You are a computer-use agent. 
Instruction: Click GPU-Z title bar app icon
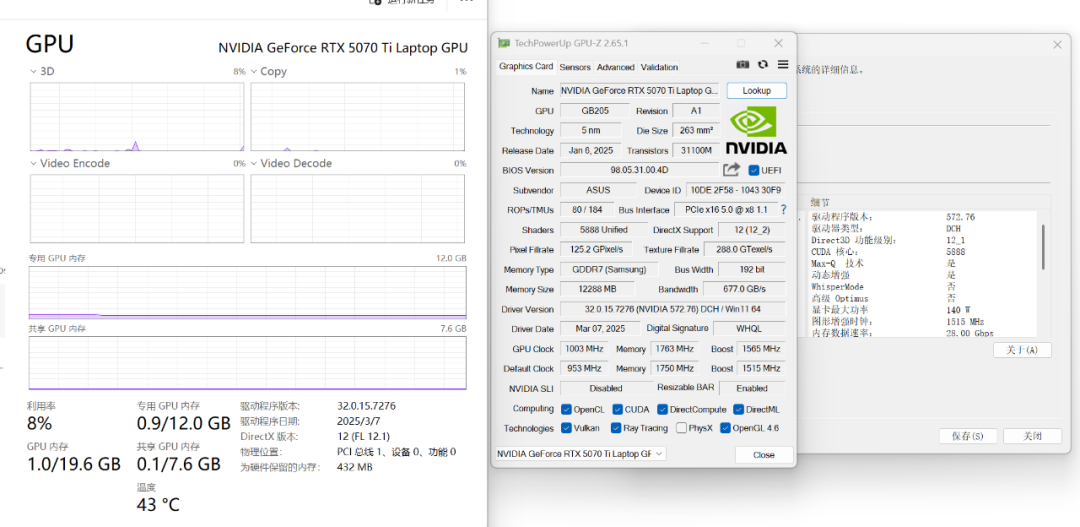(x=504, y=43)
